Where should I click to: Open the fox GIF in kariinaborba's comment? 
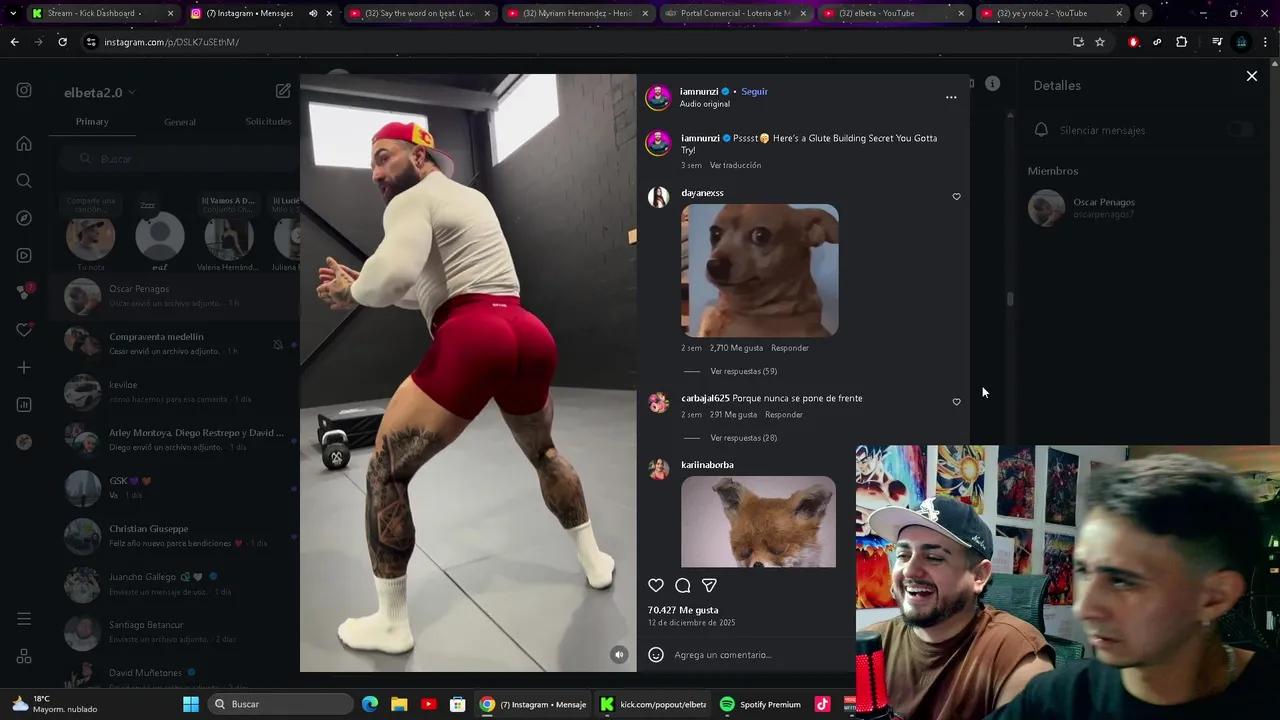click(x=758, y=522)
